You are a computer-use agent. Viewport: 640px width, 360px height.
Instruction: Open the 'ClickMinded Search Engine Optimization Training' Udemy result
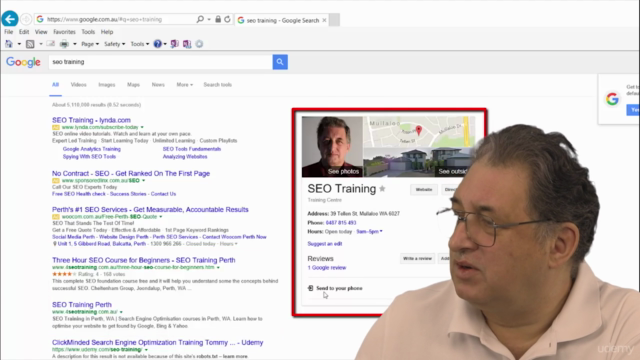[x=158, y=342]
